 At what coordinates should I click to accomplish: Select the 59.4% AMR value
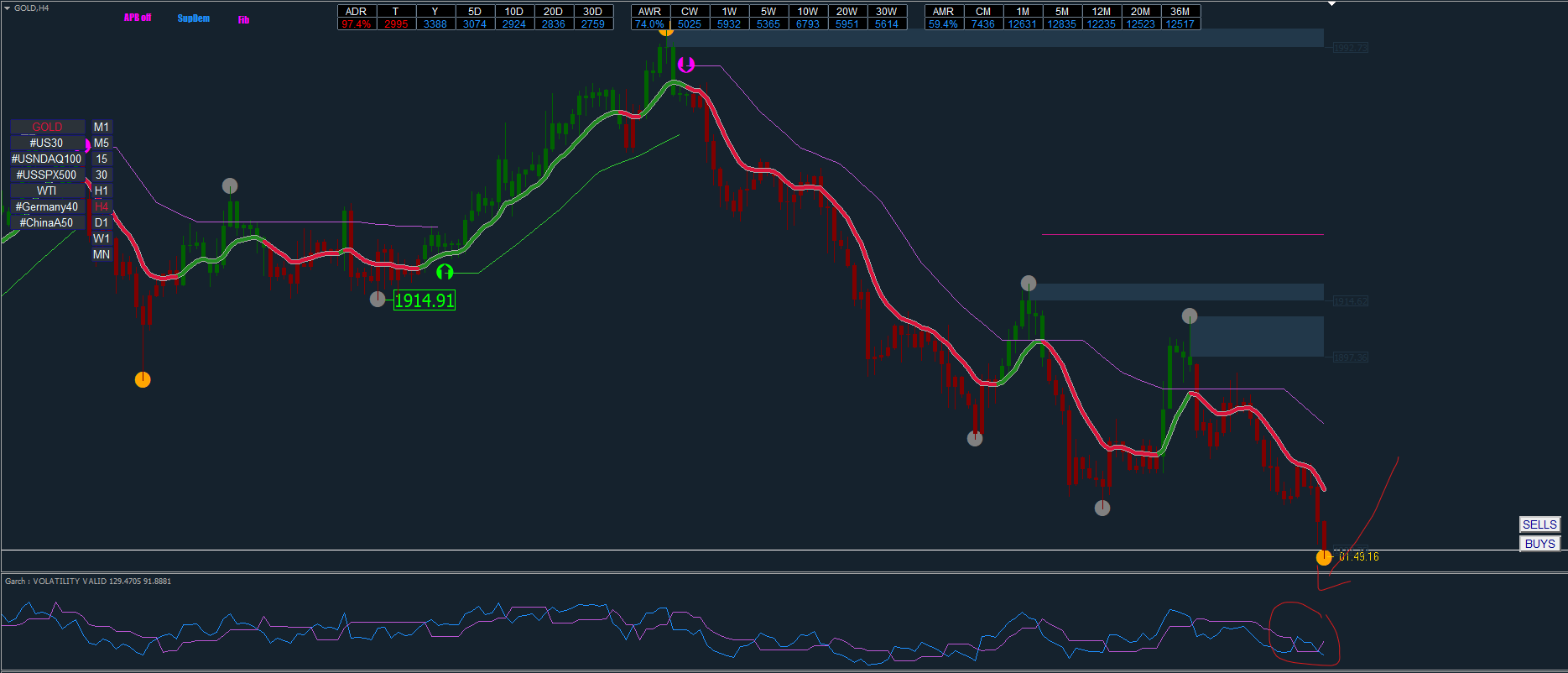click(944, 23)
